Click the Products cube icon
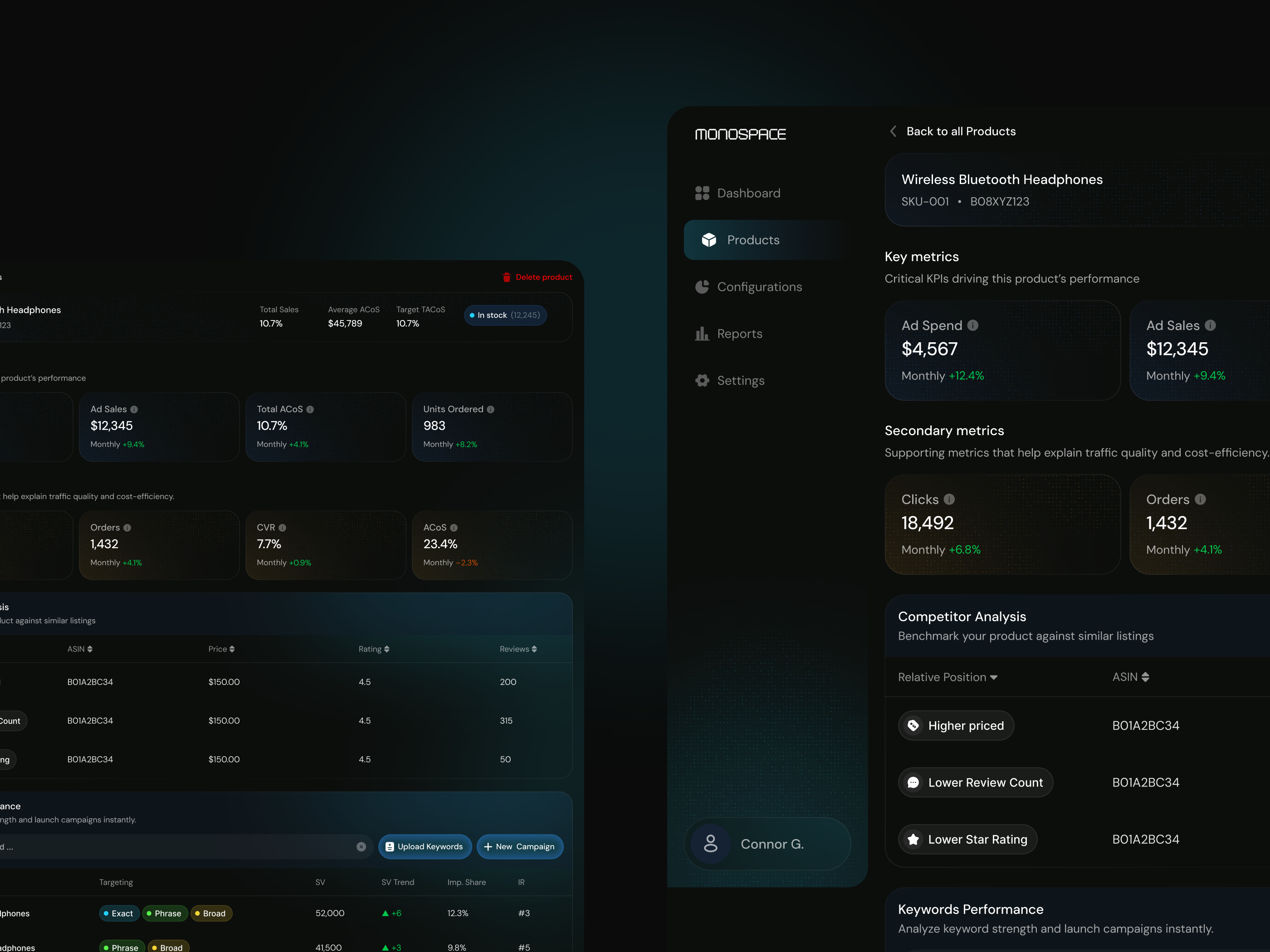The image size is (1270, 952). click(x=709, y=240)
